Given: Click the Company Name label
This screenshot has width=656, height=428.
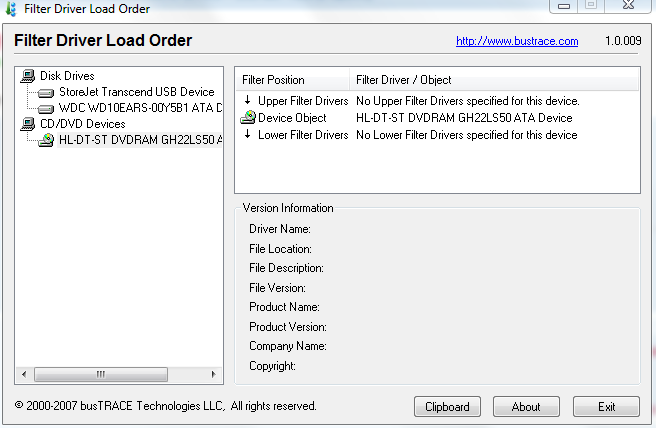Looking at the screenshot, I should coord(288,346).
